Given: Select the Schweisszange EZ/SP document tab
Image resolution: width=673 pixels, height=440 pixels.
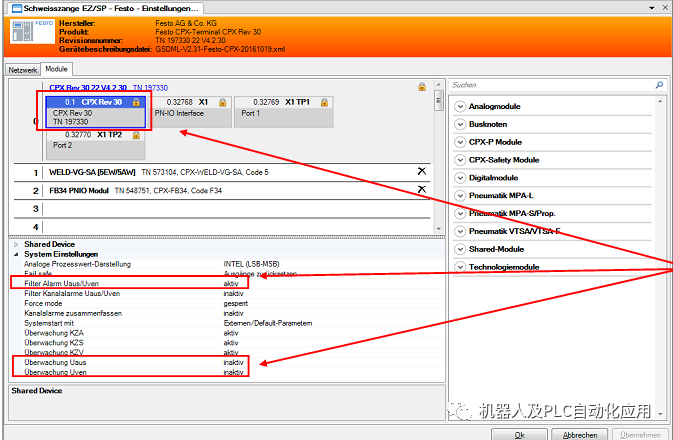Looking at the screenshot, I should (104, 8).
